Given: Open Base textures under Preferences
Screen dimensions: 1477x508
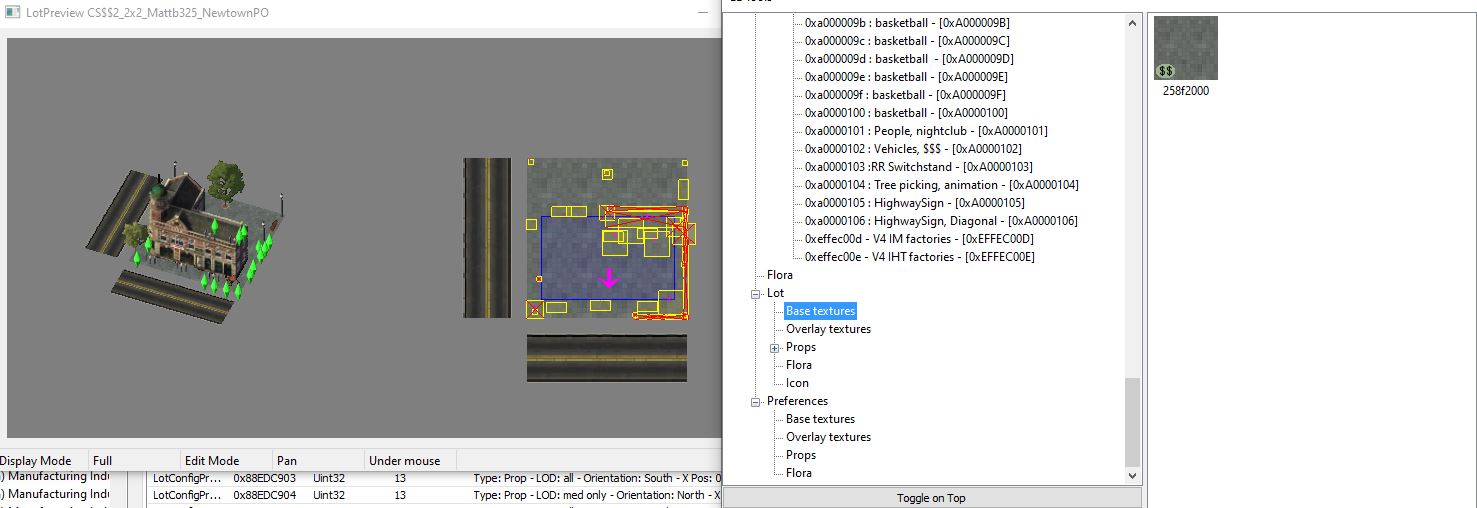Looking at the screenshot, I should tap(820, 419).
